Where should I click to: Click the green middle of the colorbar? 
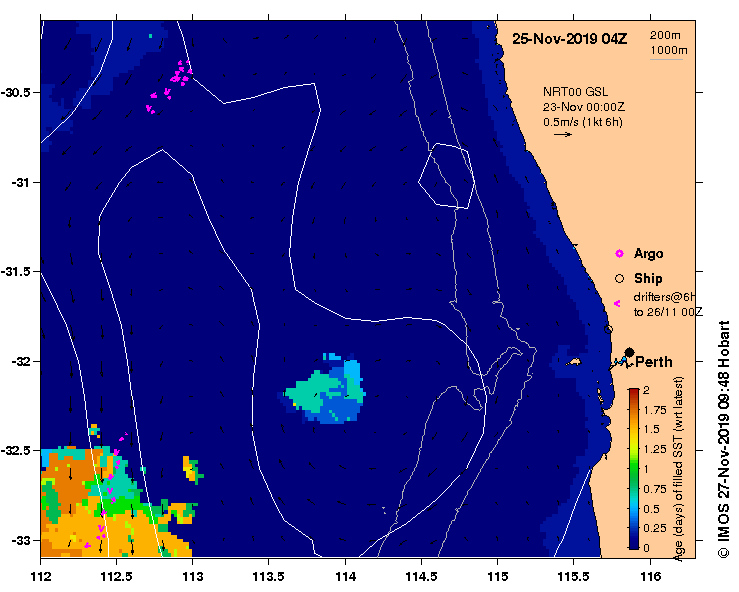[x=634, y=469]
